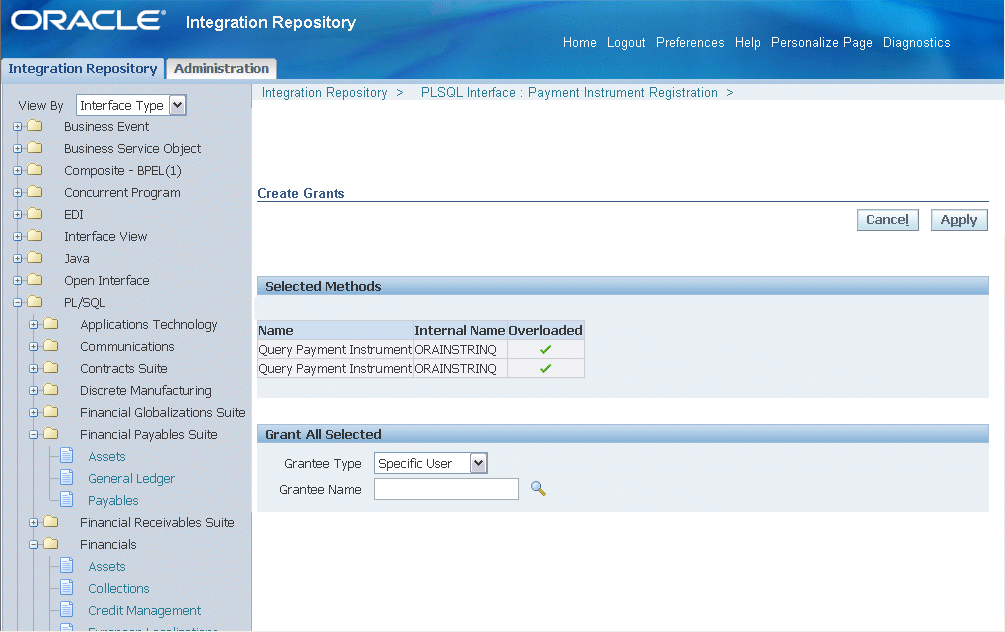Click the Applications Technology folder icon
Screen dimensions: 1005x632
pyautogui.click(x=51, y=324)
